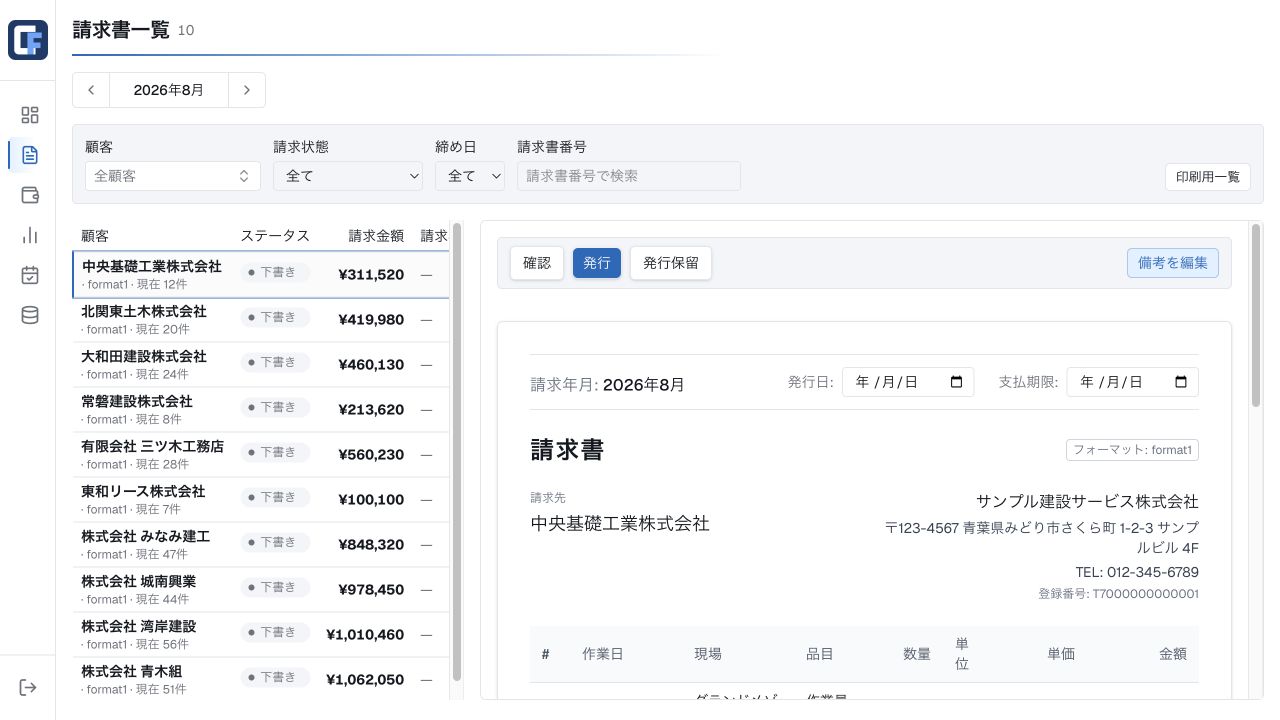Image resolution: width=1280 pixels, height=720 pixels.
Task: Select the 株式会社 みなみ建工 row
Action: tap(261, 545)
